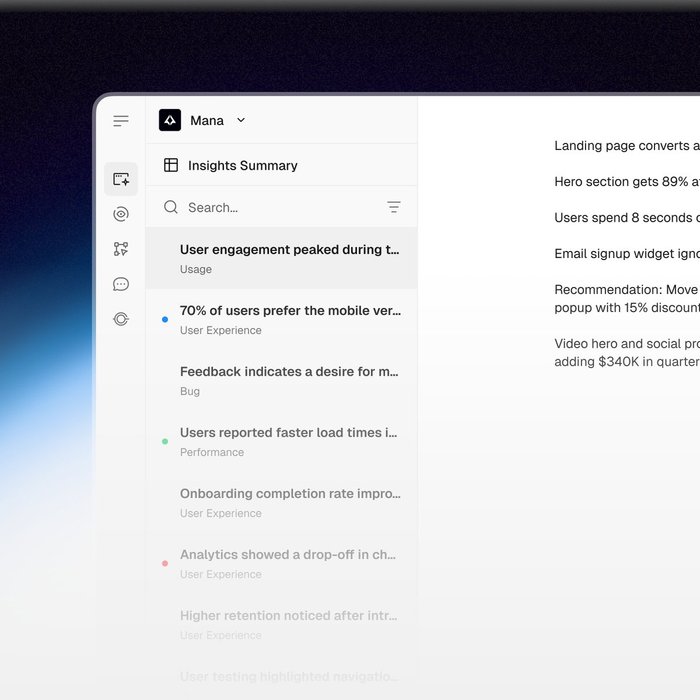
Task: Expand the Mana workspace dropdown chevron
Action: tap(241, 120)
